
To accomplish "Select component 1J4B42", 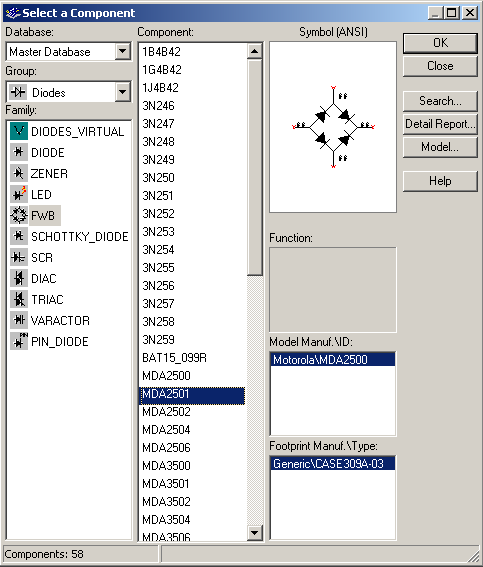I will coord(160,88).
